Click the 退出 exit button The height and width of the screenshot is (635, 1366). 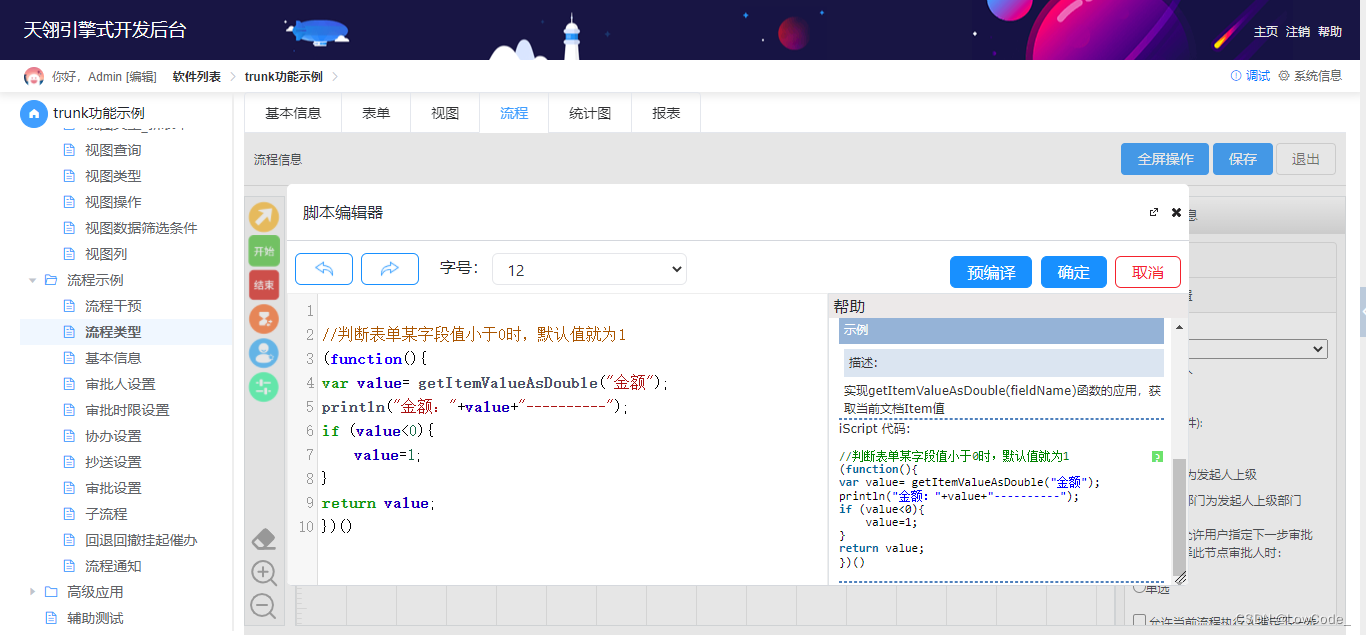tap(1306, 159)
